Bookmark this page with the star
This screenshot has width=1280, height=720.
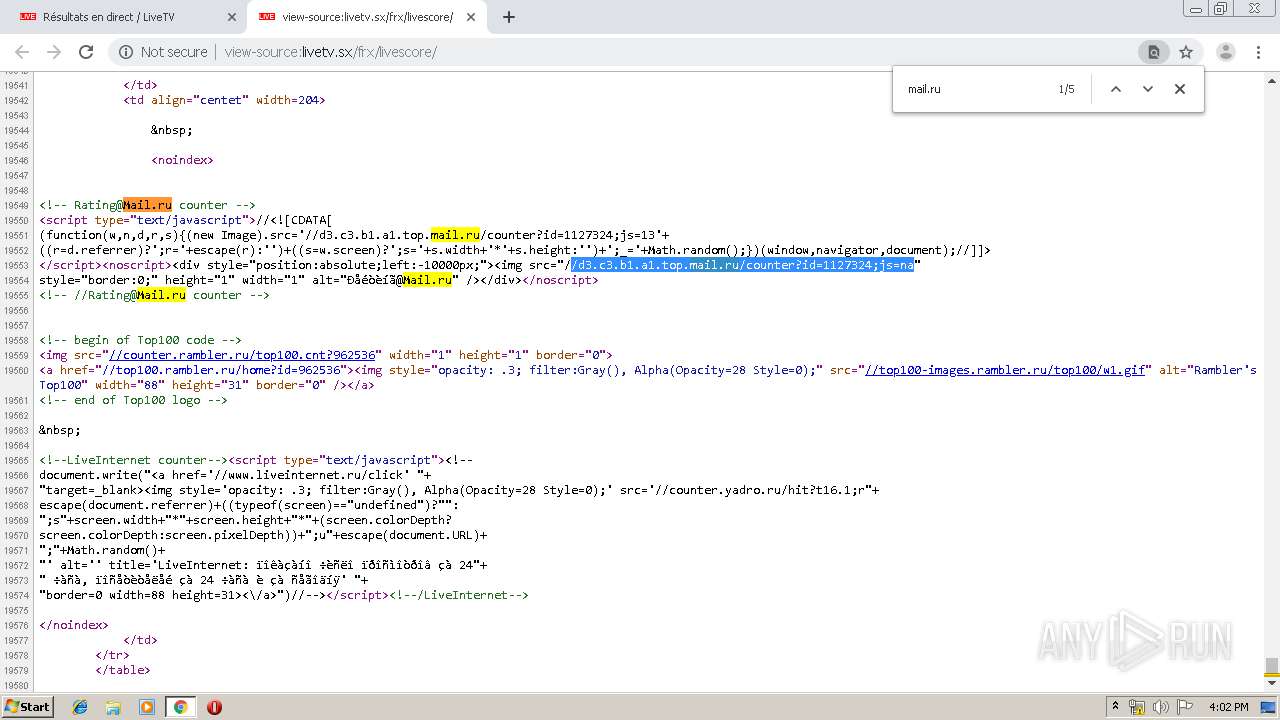coord(1186,52)
